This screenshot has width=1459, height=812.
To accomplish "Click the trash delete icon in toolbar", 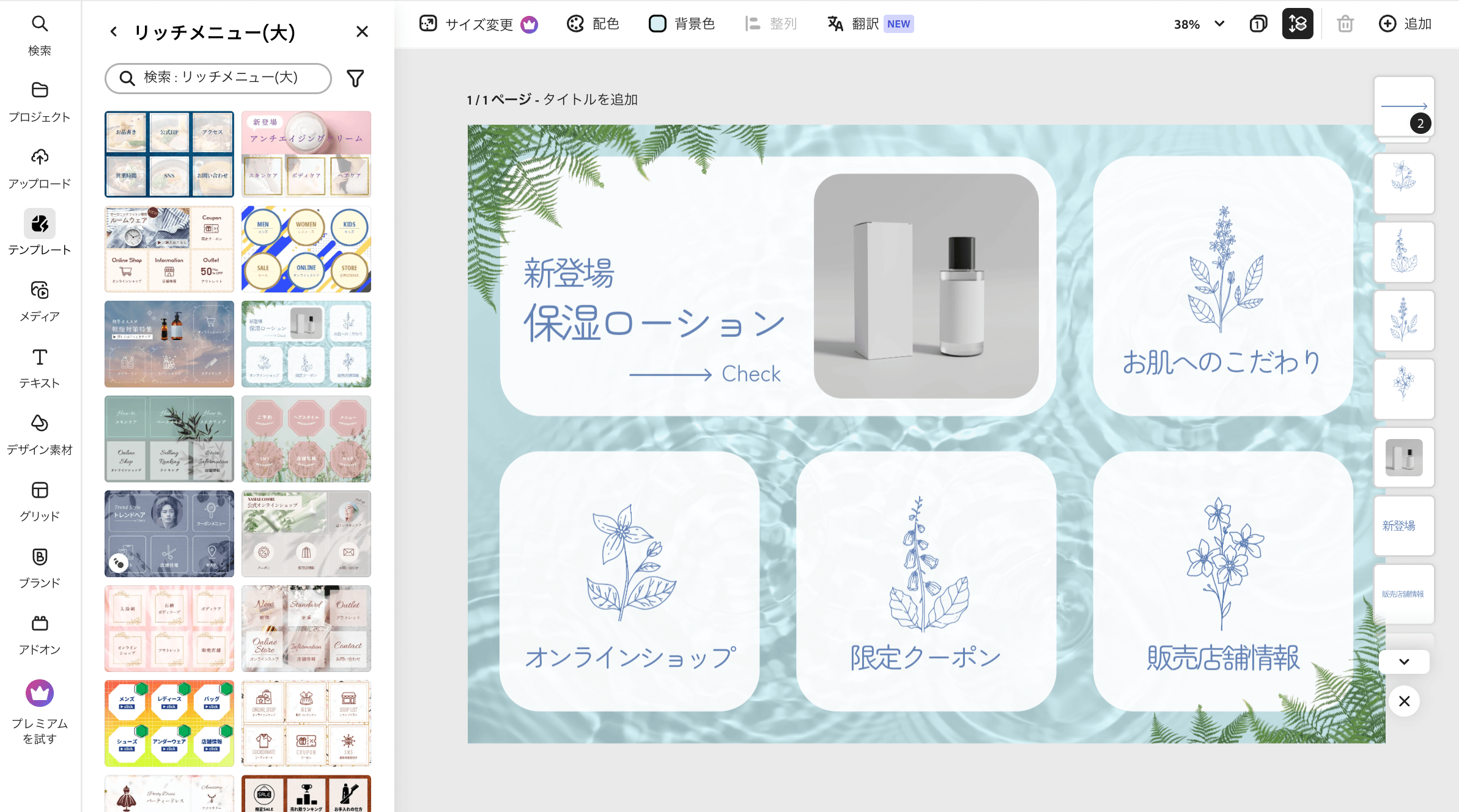I will point(1345,24).
